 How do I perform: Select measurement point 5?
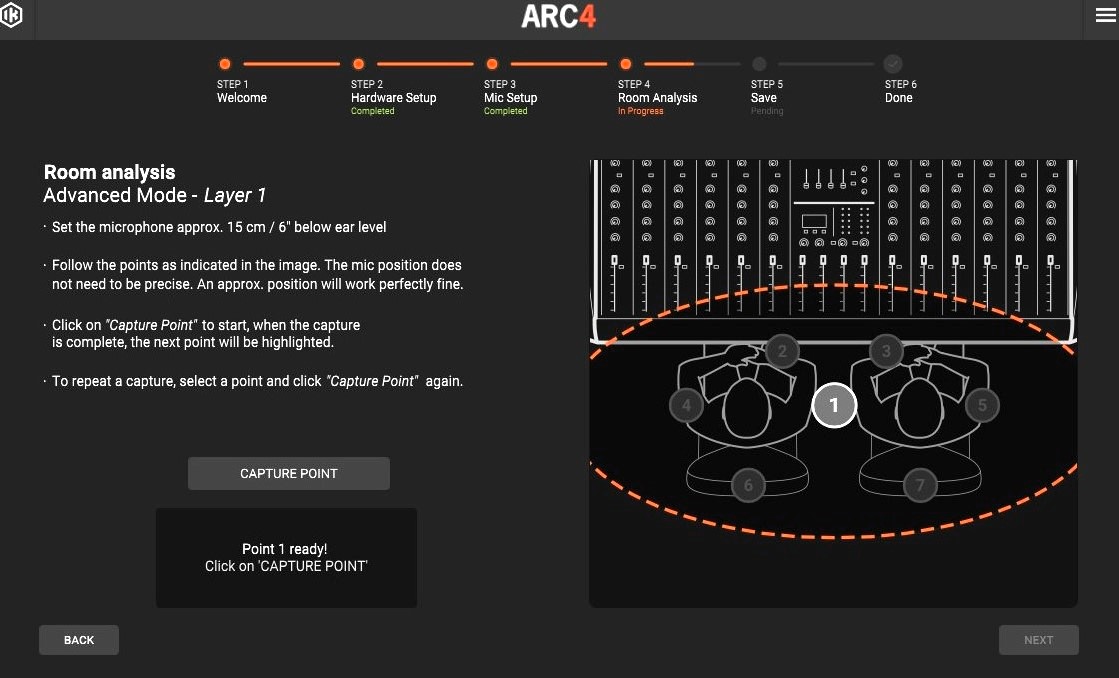[982, 405]
